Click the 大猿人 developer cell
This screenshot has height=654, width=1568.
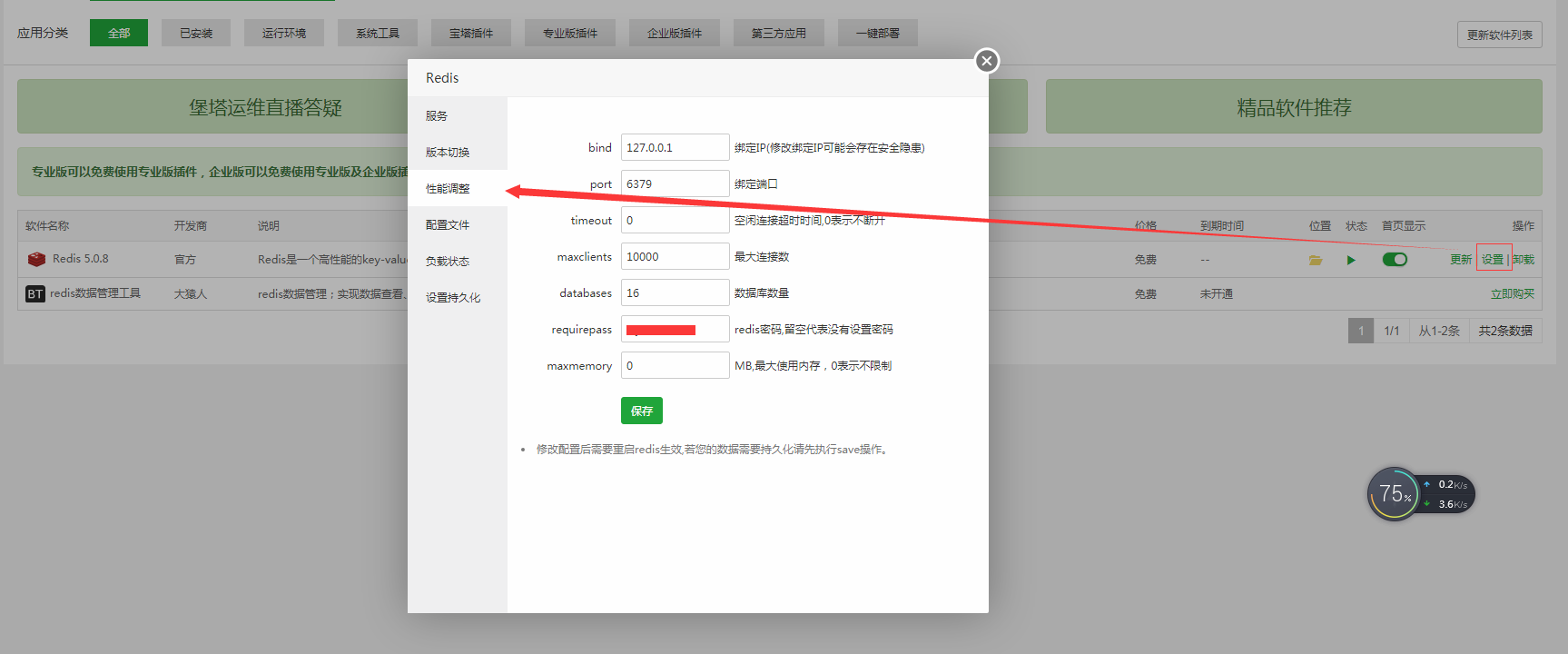coord(191,293)
